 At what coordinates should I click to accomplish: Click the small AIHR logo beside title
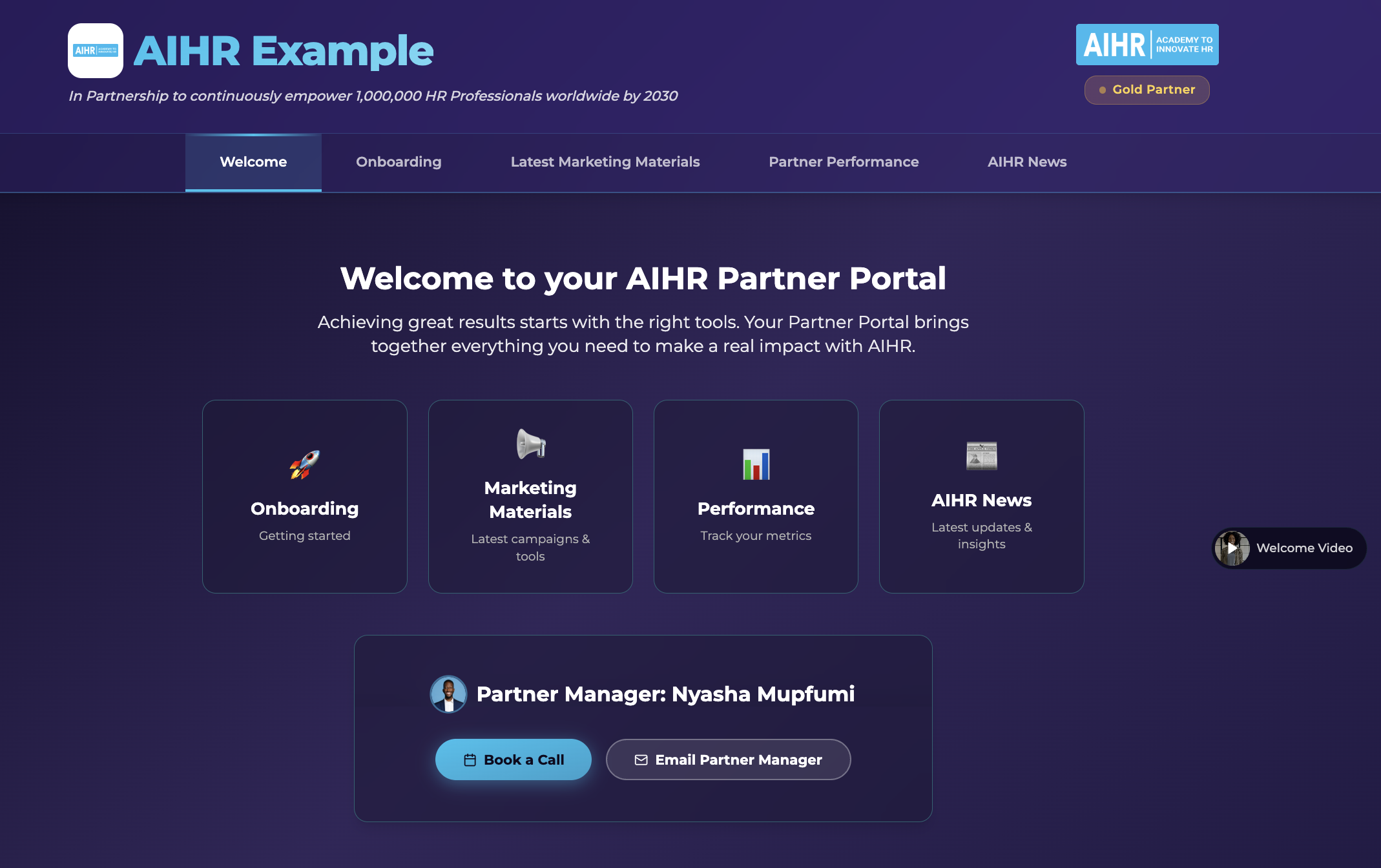click(96, 50)
